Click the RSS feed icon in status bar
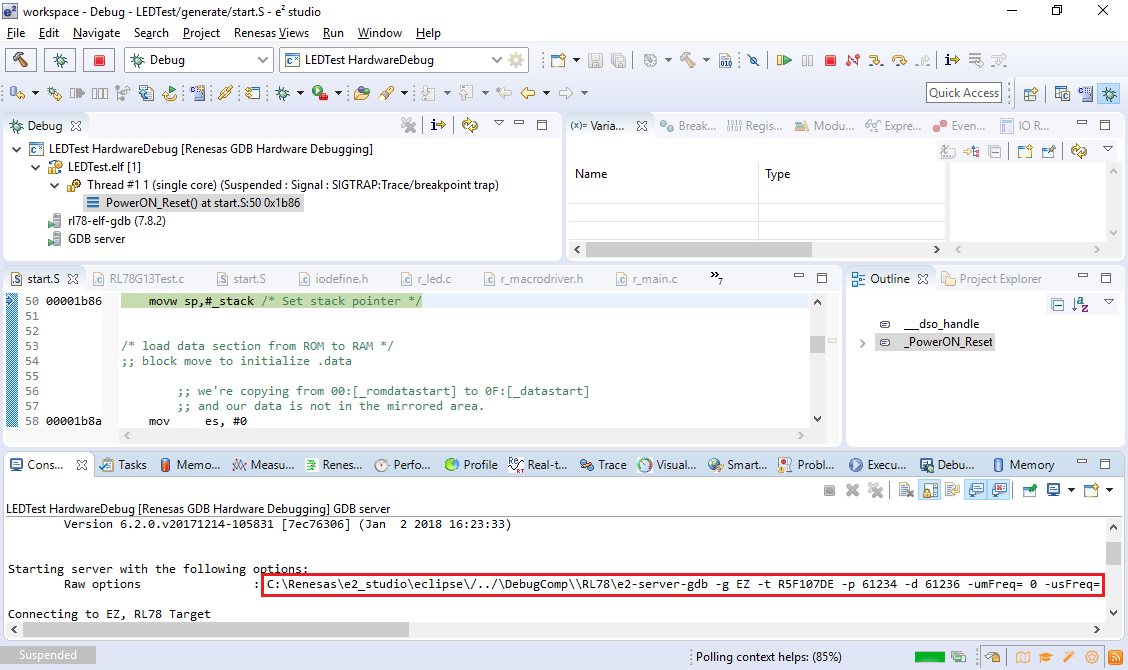 pos(1115,656)
